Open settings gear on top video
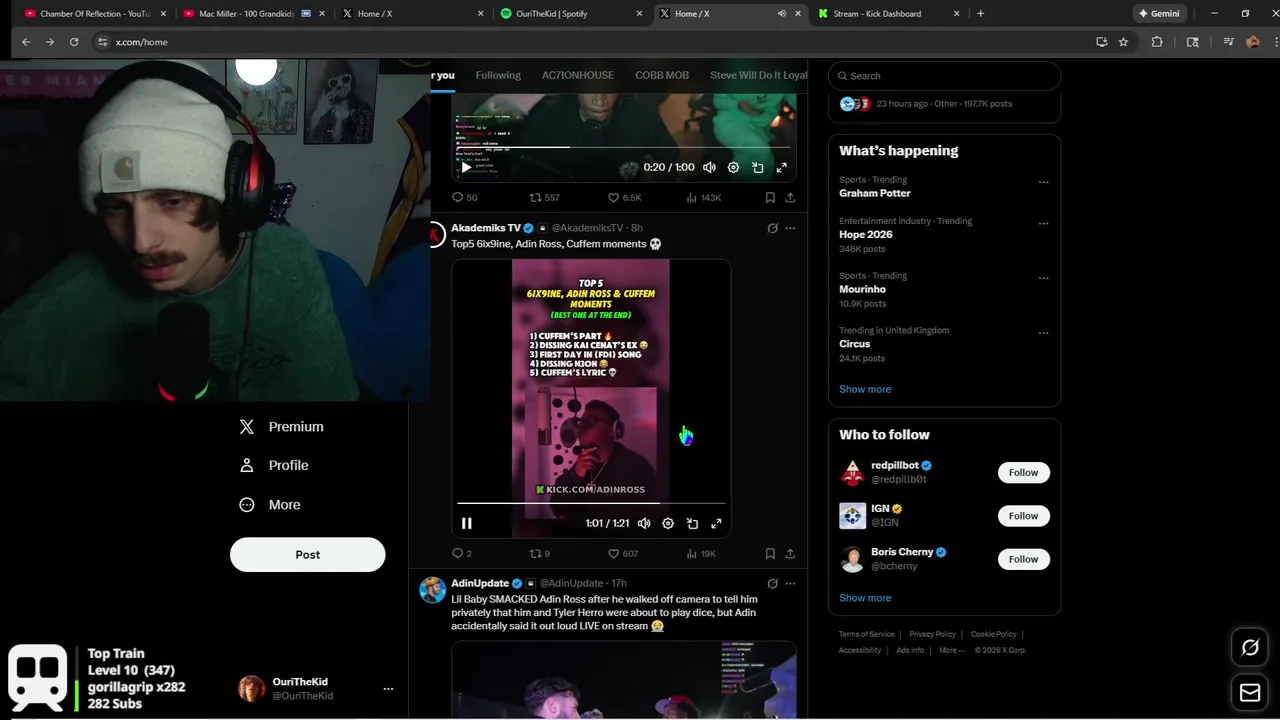 click(733, 167)
